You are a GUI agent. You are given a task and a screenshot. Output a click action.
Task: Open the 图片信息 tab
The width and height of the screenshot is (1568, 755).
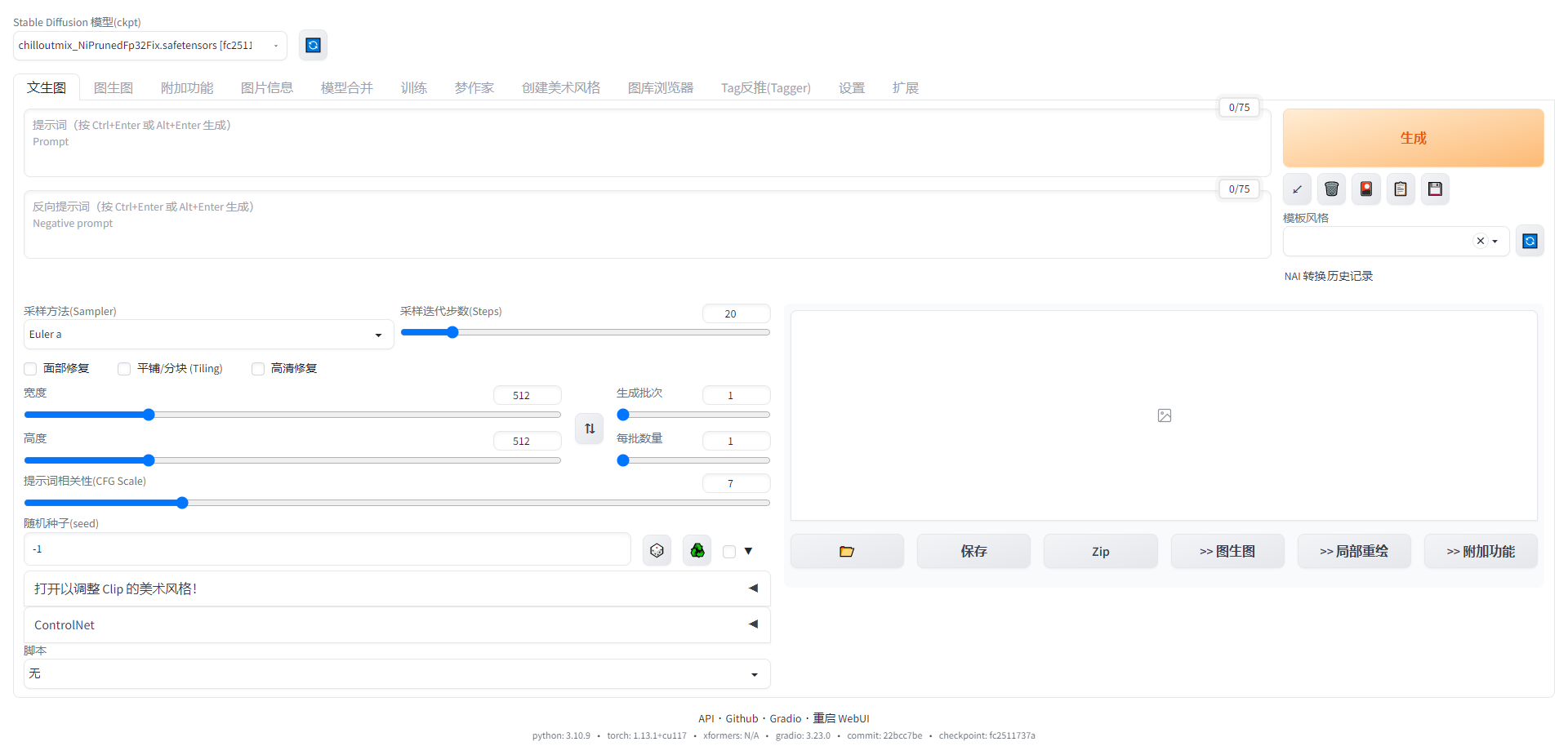(267, 87)
